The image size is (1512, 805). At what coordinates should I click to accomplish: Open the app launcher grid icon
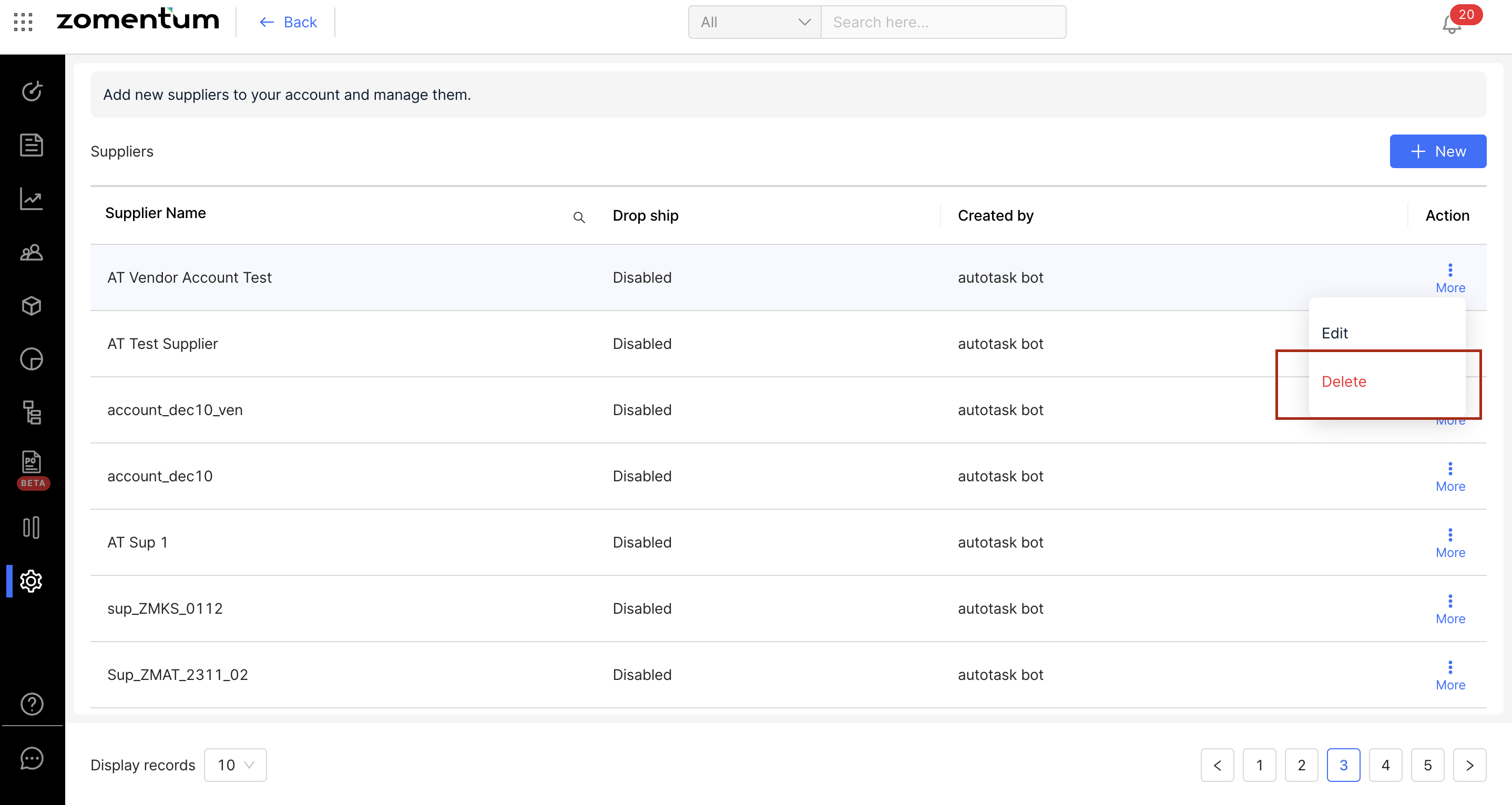point(23,22)
